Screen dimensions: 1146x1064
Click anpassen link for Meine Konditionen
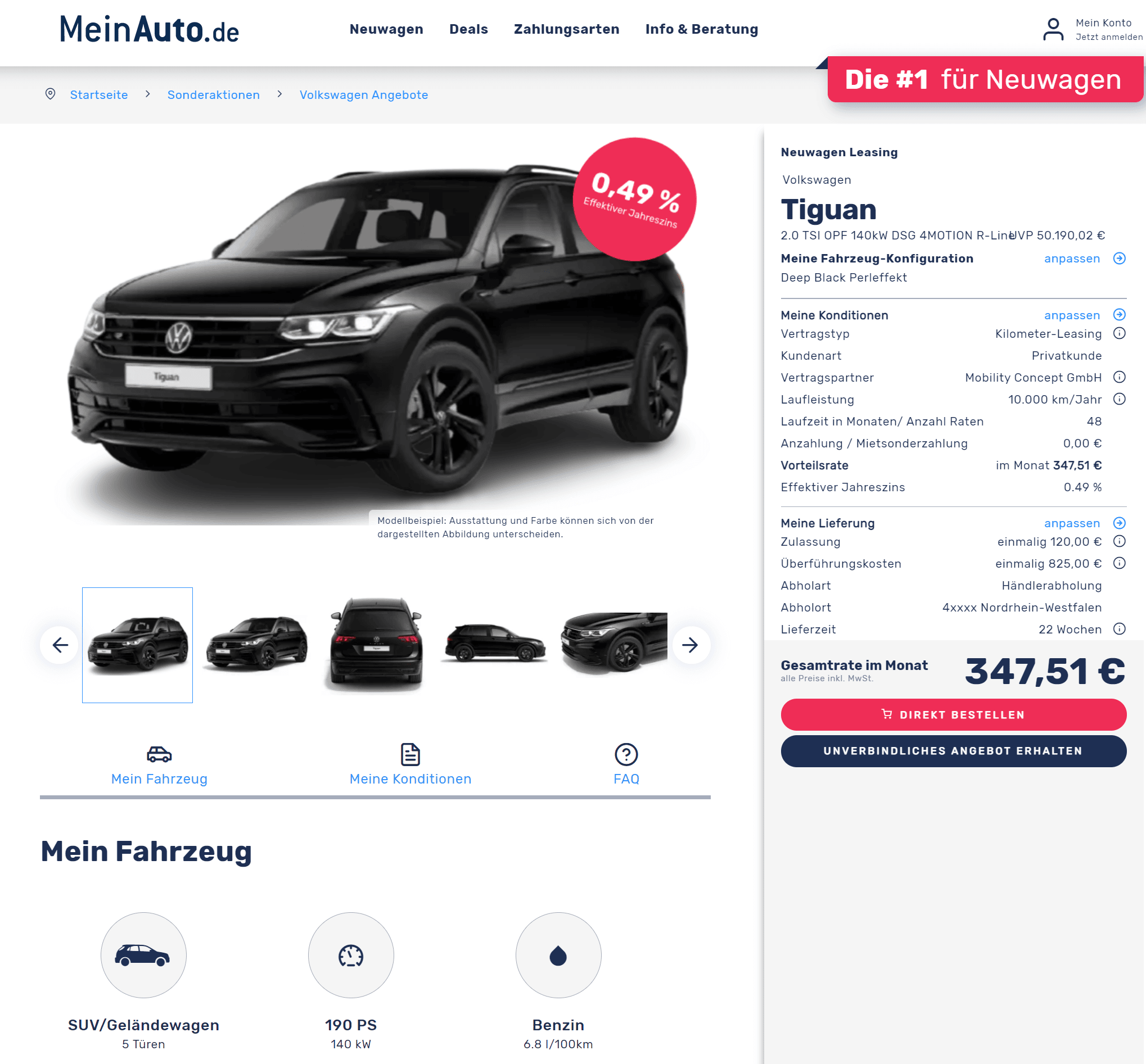pyautogui.click(x=1072, y=315)
